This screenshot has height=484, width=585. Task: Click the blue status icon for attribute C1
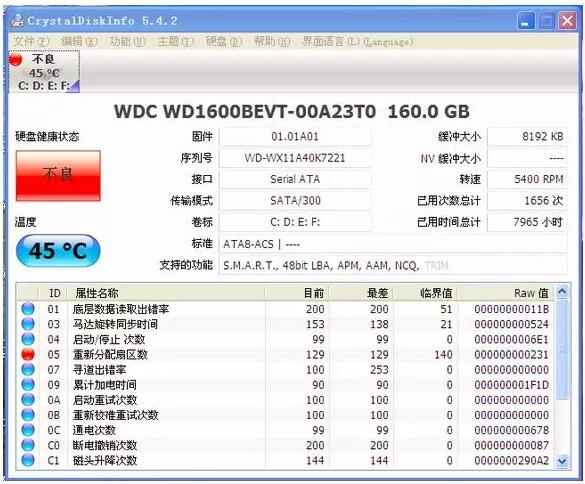28,460
